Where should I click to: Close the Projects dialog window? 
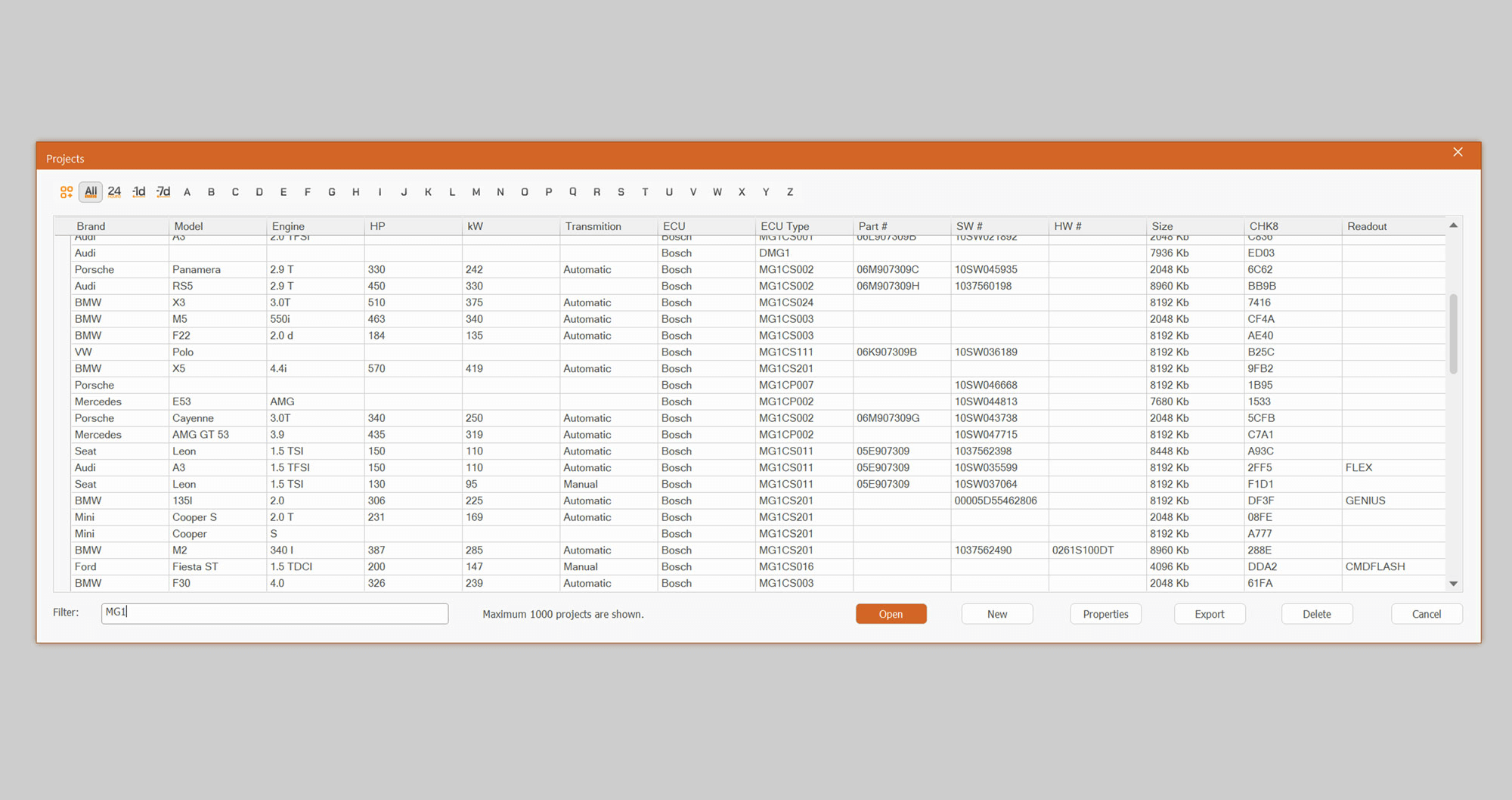pyautogui.click(x=1458, y=152)
